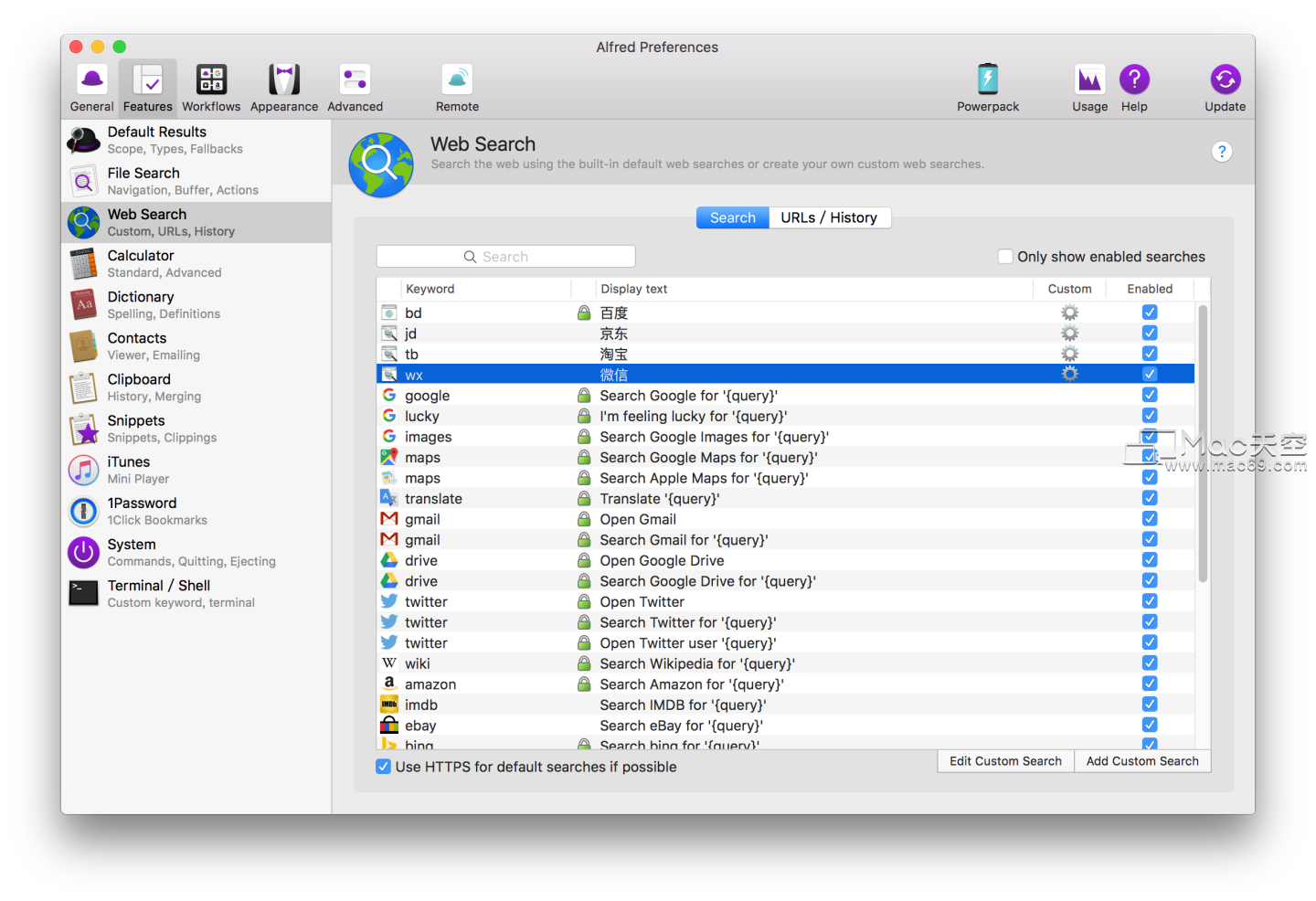The width and height of the screenshot is (1316, 901).
Task: Select Search Google Images row
Action: tap(785, 437)
